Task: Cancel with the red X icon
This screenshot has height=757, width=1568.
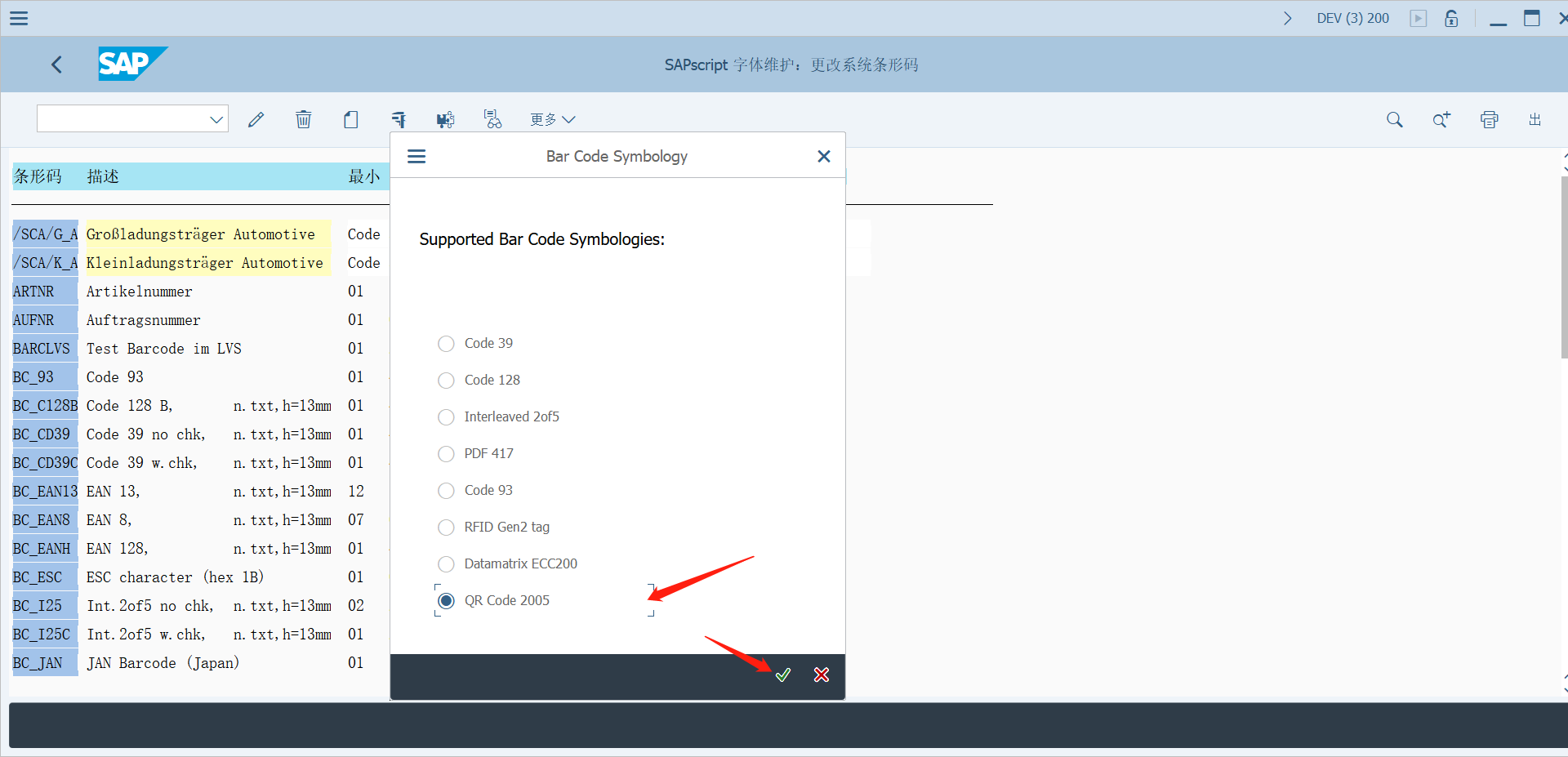Action: pyautogui.click(x=822, y=675)
